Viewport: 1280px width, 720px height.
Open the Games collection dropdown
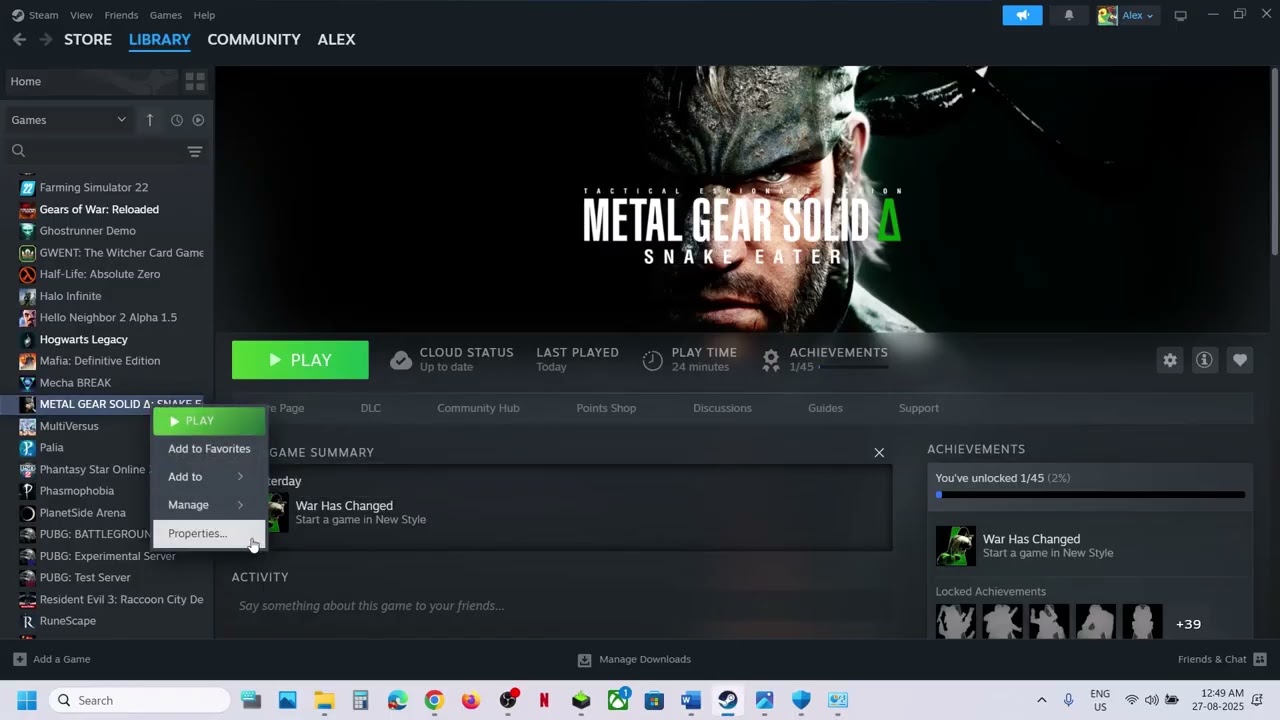(x=69, y=120)
